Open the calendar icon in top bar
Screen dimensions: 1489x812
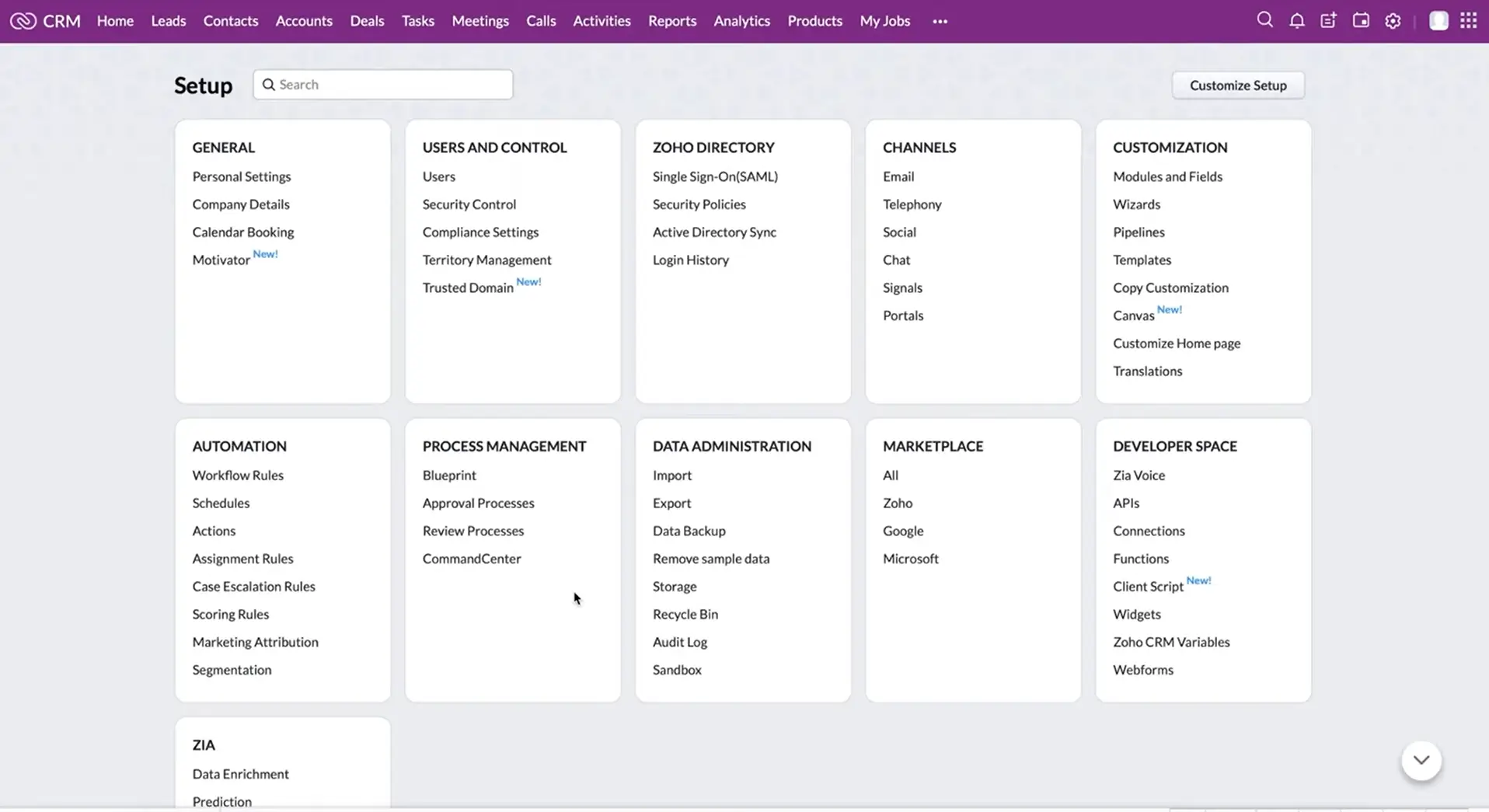(x=1360, y=21)
